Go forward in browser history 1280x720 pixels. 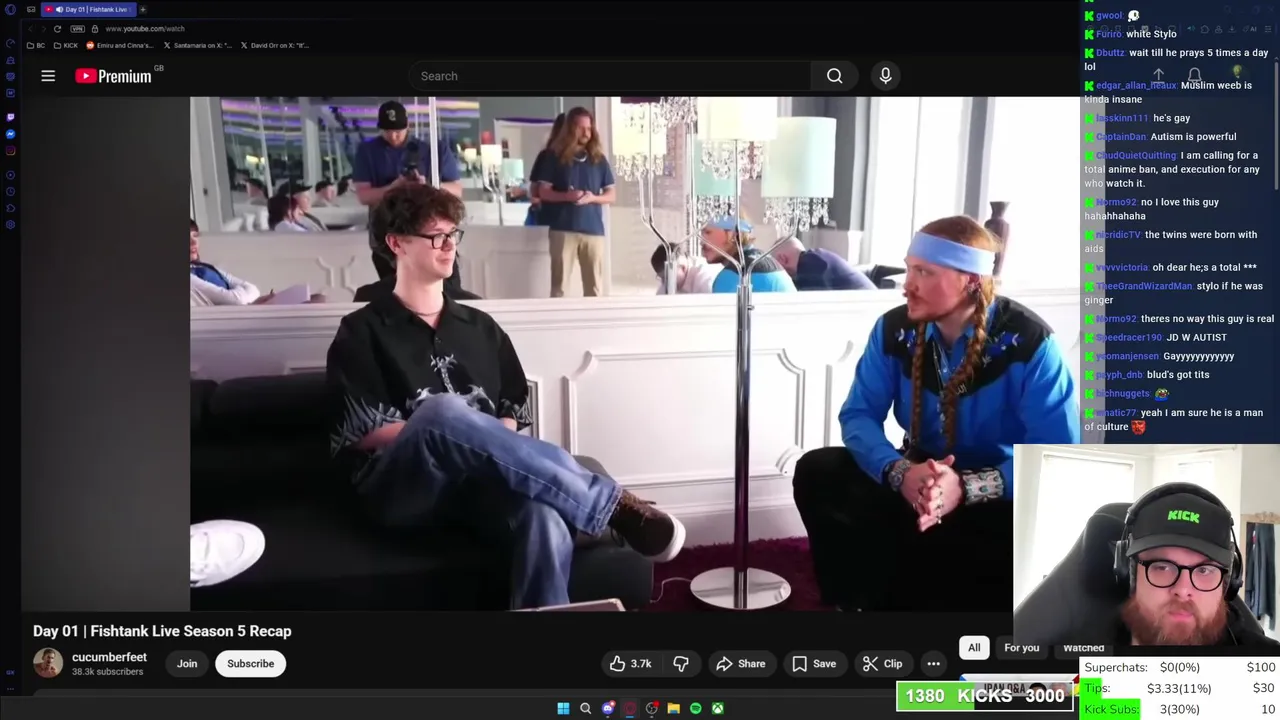click(42, 28)
